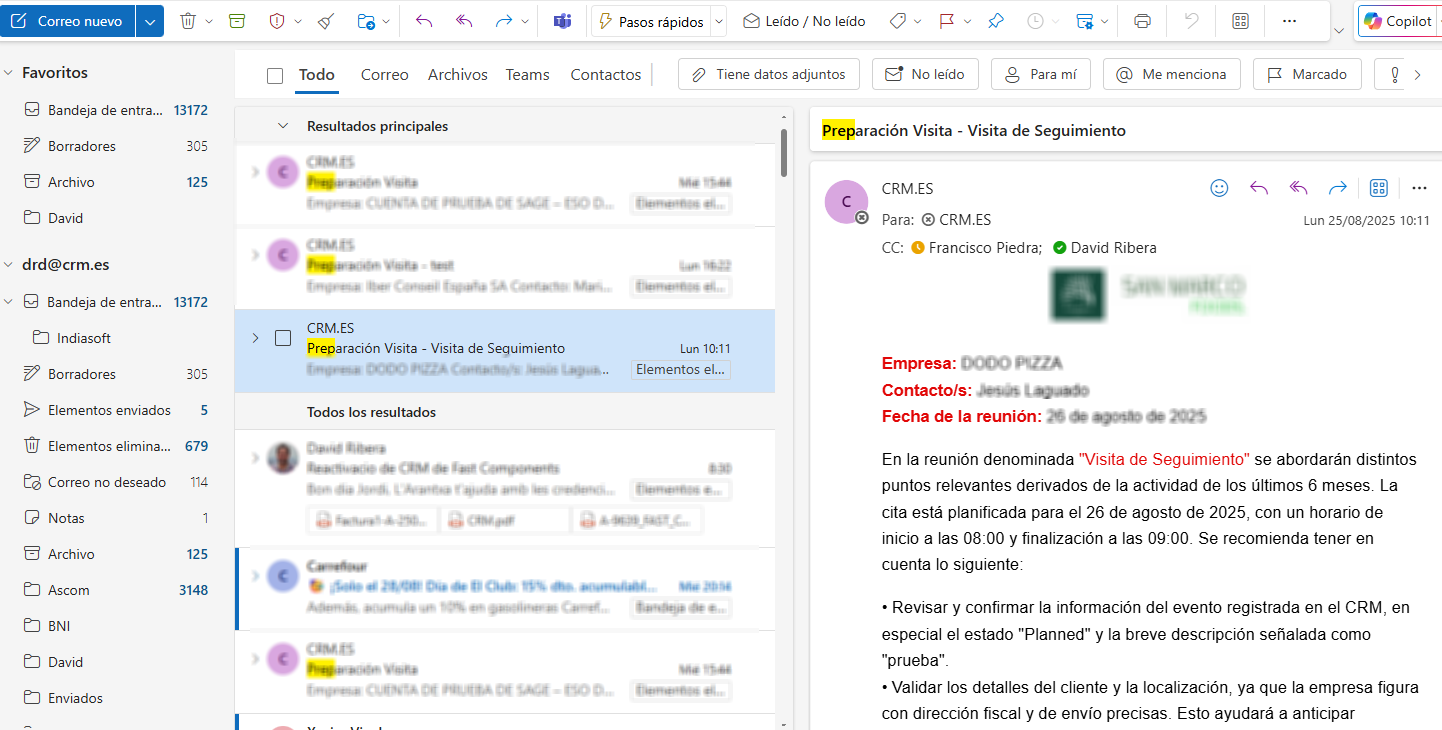Click Reply icon in reading pane header
This screenshot has height=730, width=1442.
point(1259,188)
